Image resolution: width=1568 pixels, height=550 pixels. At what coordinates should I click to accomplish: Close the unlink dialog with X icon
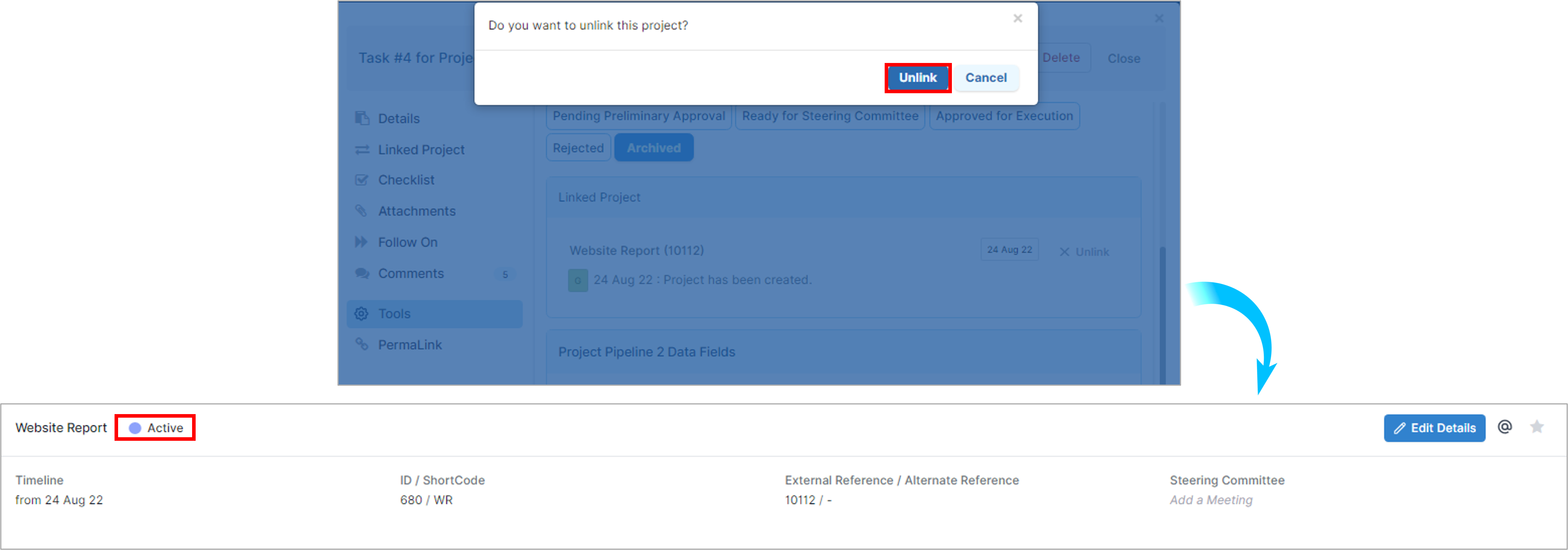pyautogui.click(x=1017, y=18)
